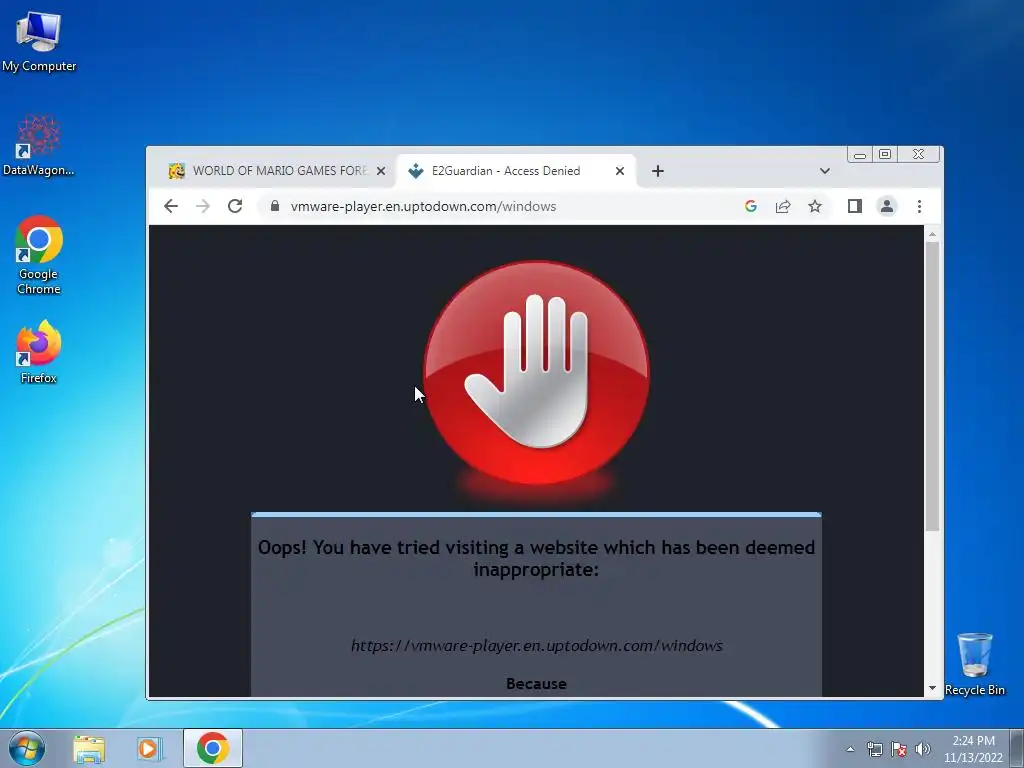Select My Computer desktop icon
This screenshot has height=768, width=1024.
pyautogui.click(x=39, y=42)
